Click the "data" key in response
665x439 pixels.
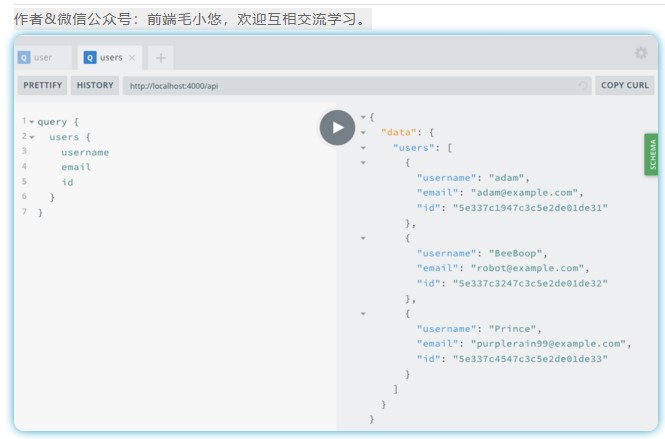point(399,133)
